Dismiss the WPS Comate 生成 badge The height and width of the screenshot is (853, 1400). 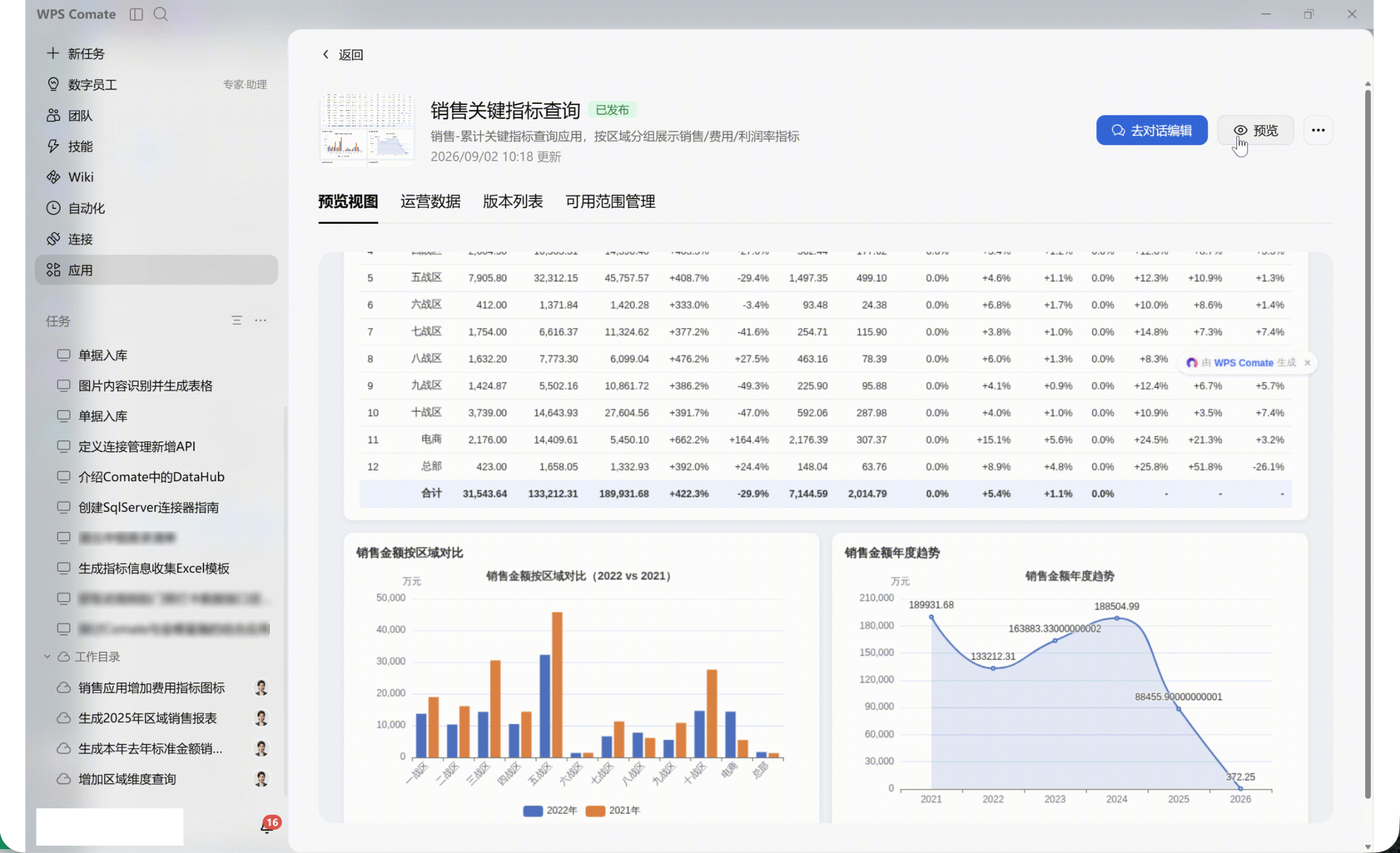[x=1307, y=362]
